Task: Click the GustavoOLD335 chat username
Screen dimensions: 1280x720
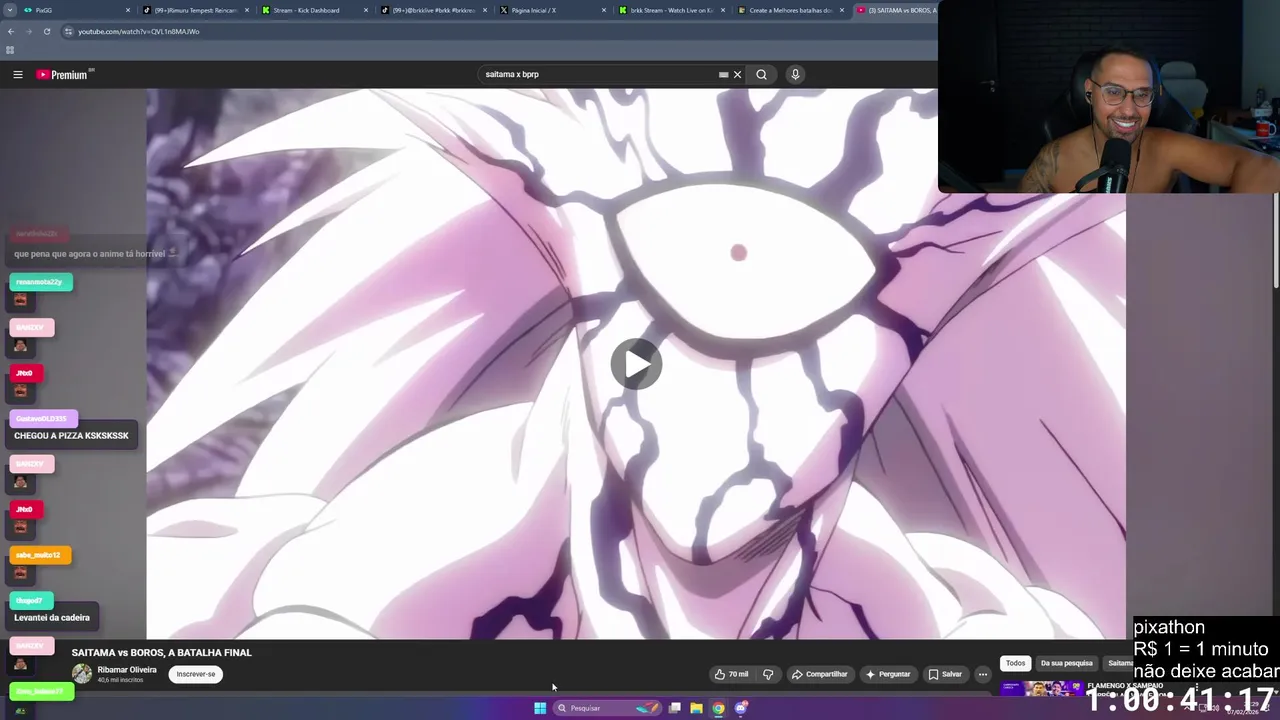Action: (41, 419)
